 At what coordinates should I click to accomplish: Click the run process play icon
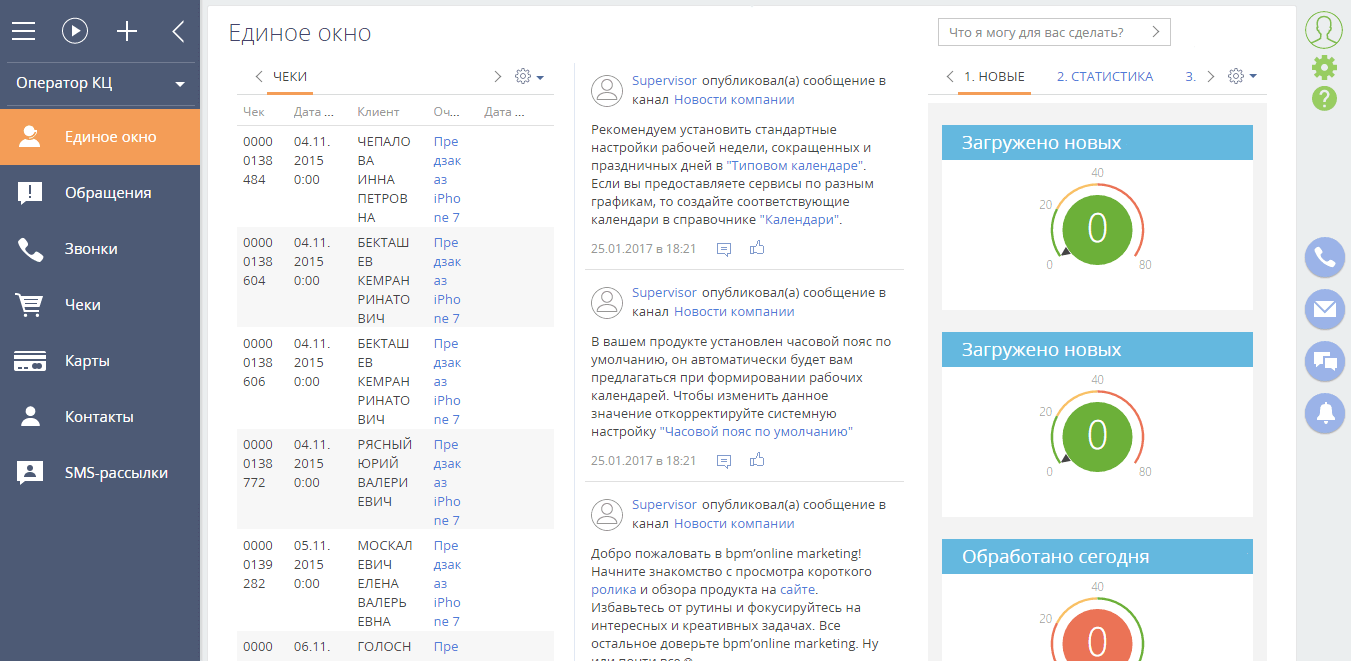pos(75,31)
